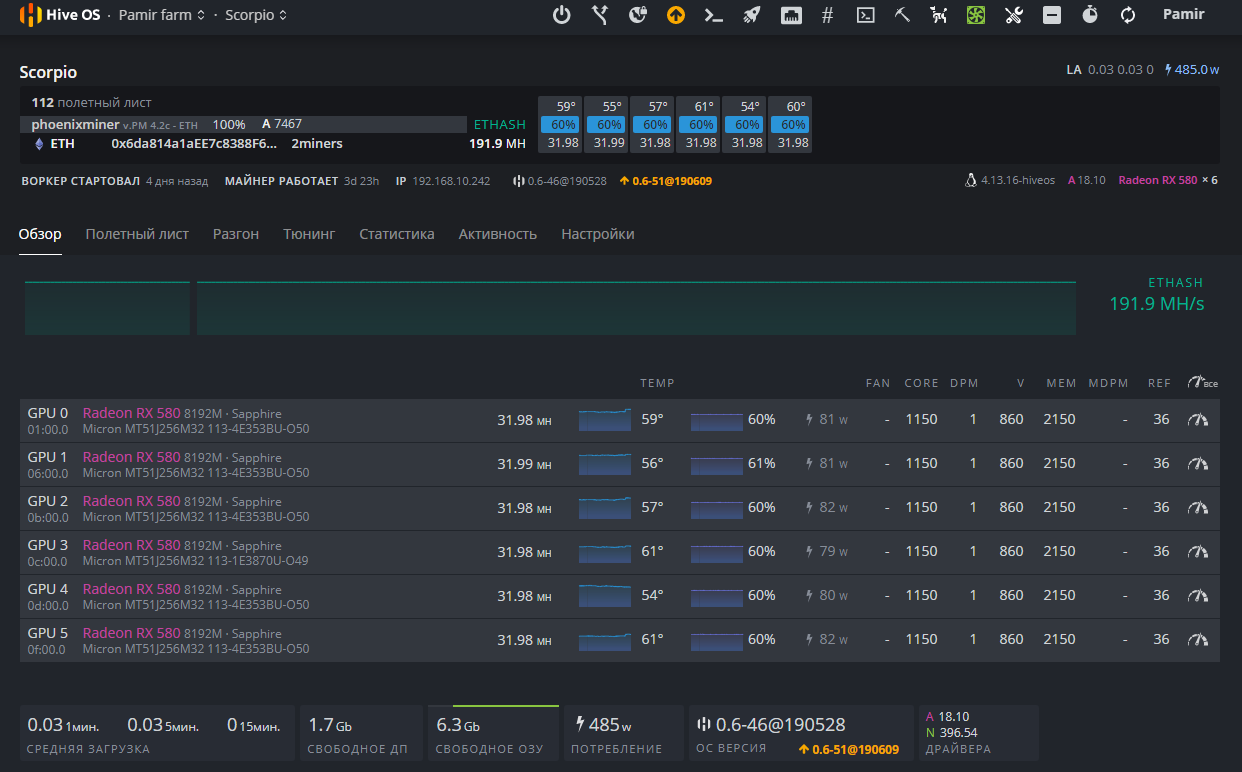The height and width of the screenshot is (772, 1242).
Task: Open the GPU 0 overclock tuning gauge
Action: pyautogui.click(x=1197, y=420)
